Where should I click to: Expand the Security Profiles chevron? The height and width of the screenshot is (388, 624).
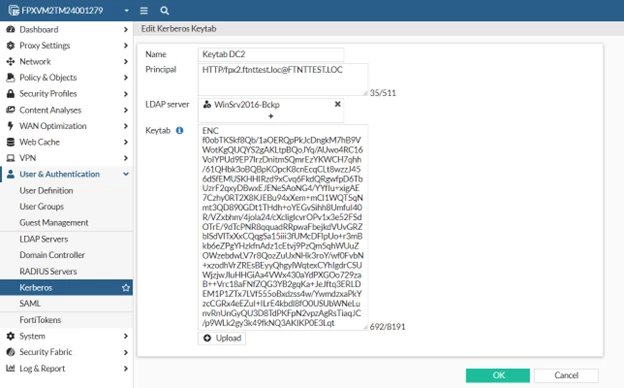tap(126, 94)
